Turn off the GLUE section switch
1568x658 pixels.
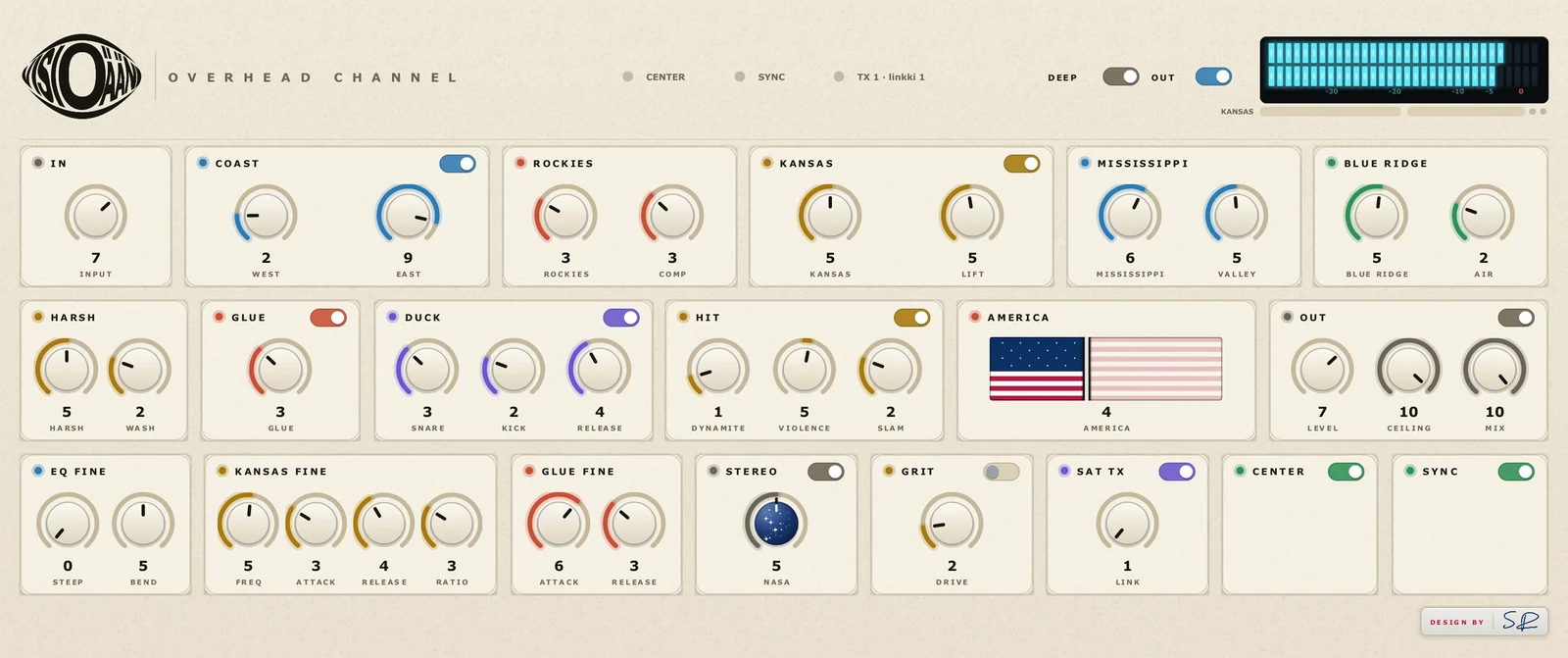pyautogui.click(x=328, y=318)
